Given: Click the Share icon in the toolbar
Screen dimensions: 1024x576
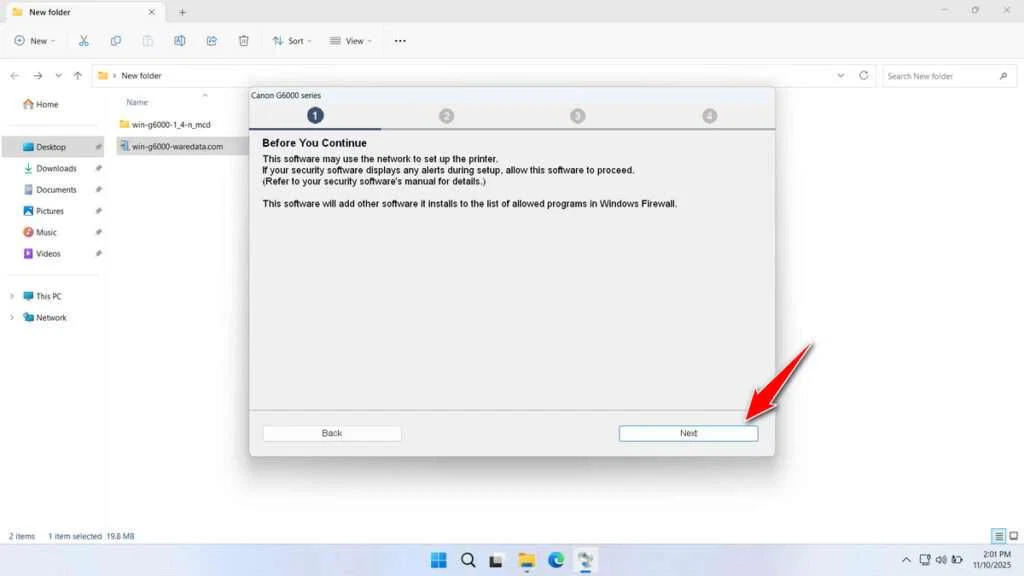Looking at the screenshot, I should pos(211,40).
